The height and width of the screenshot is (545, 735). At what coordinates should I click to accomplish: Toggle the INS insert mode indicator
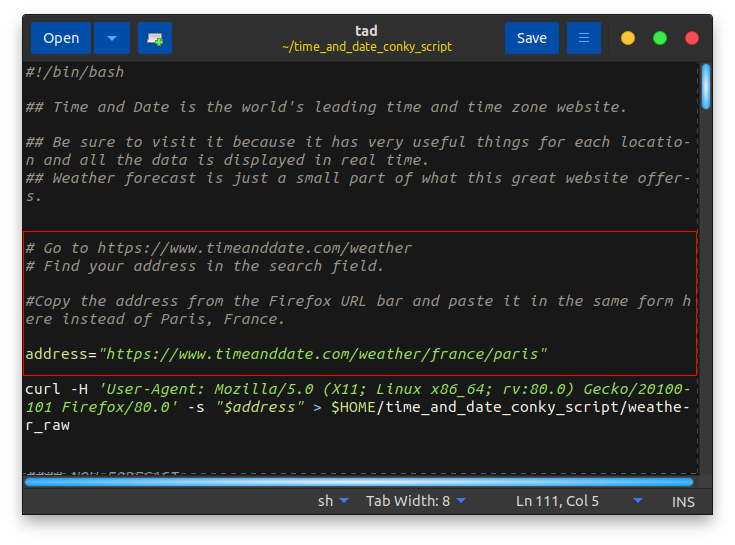[683, 502]
